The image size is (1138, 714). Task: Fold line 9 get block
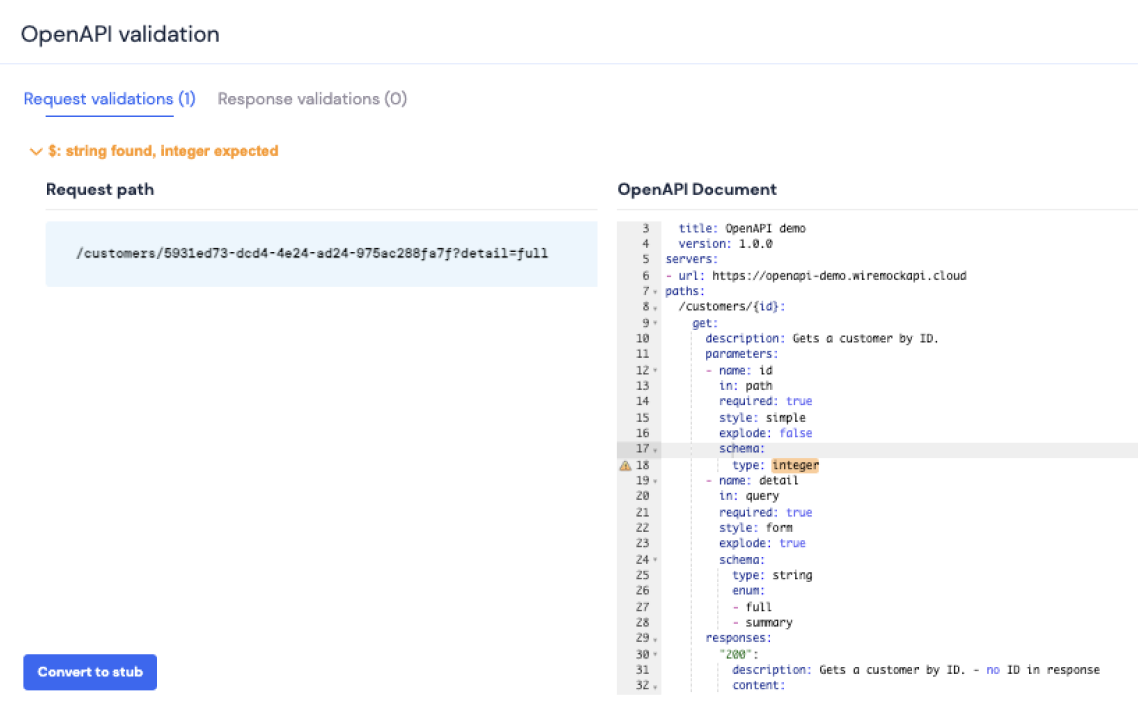655,324
